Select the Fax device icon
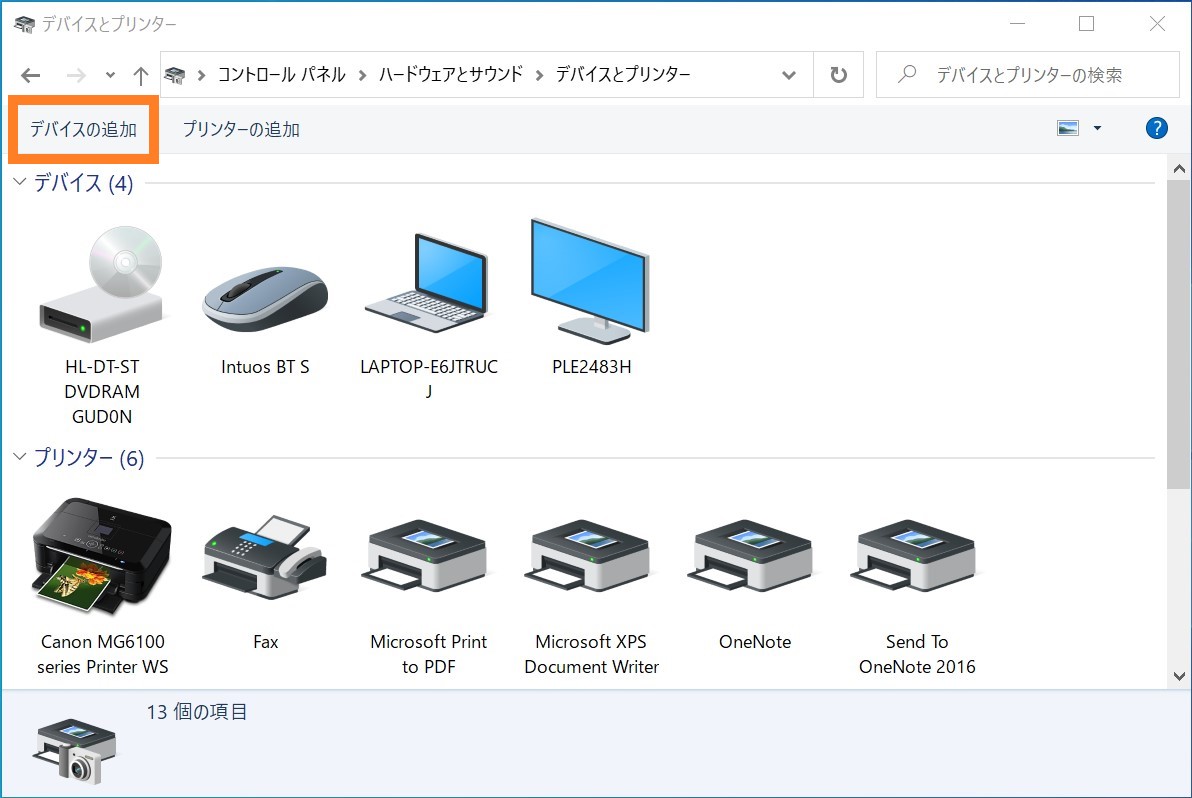The width and height of the screenshot is (1192, 798). click(x=265, y=558)
